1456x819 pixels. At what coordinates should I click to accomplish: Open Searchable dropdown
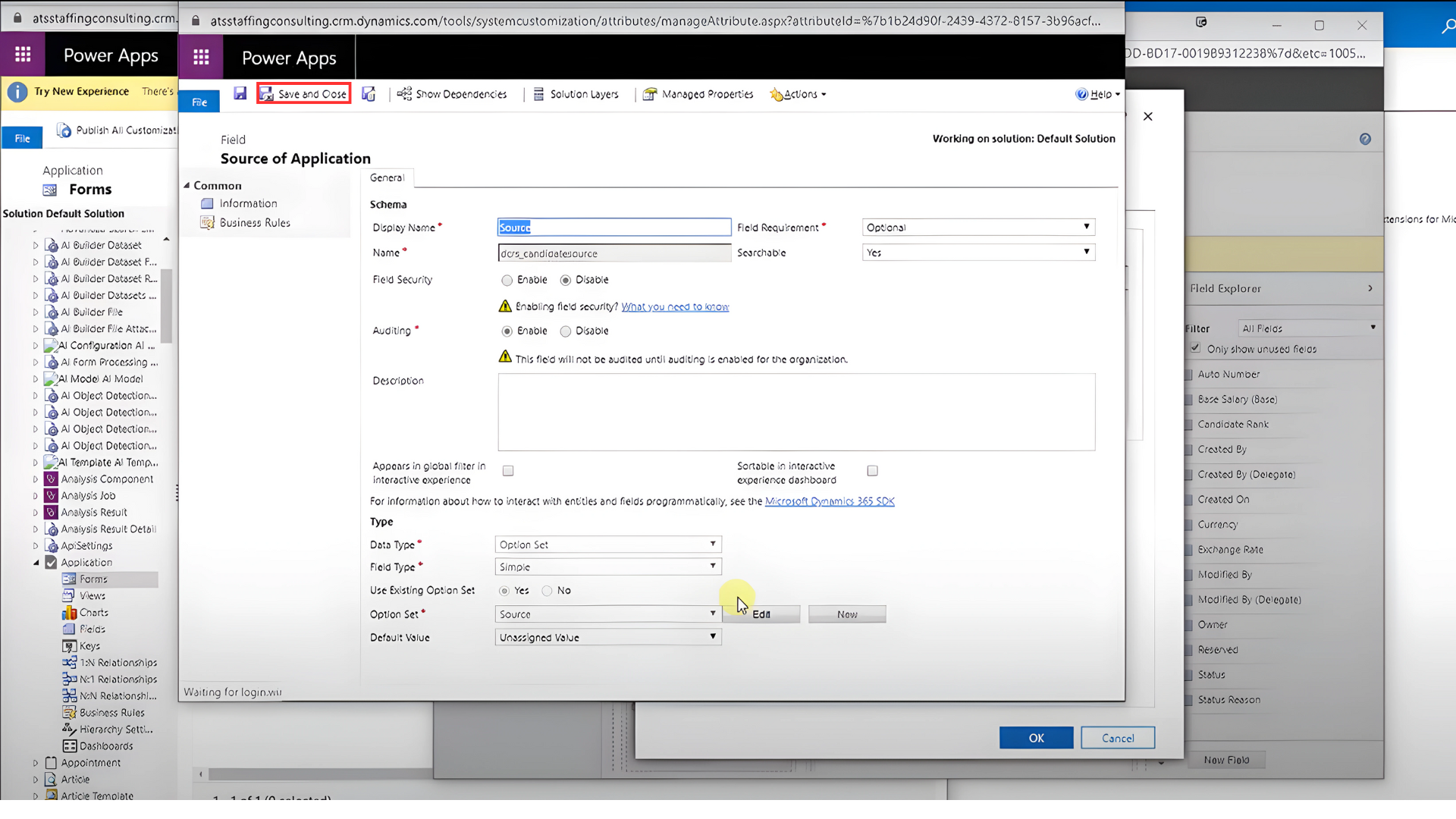point(978,253)
